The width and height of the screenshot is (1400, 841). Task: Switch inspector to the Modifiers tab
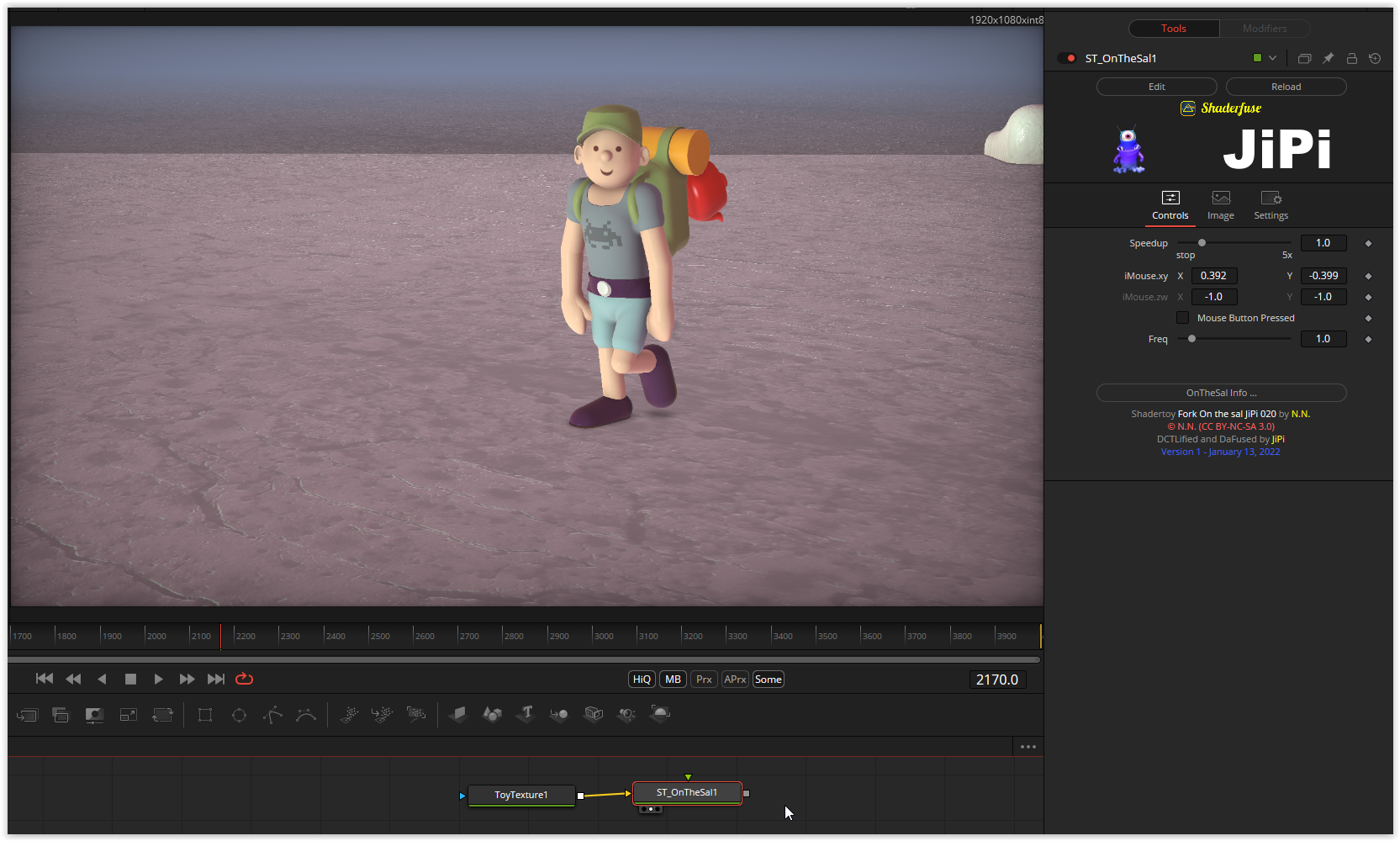pyautogui.click(x=1265, y=29)
